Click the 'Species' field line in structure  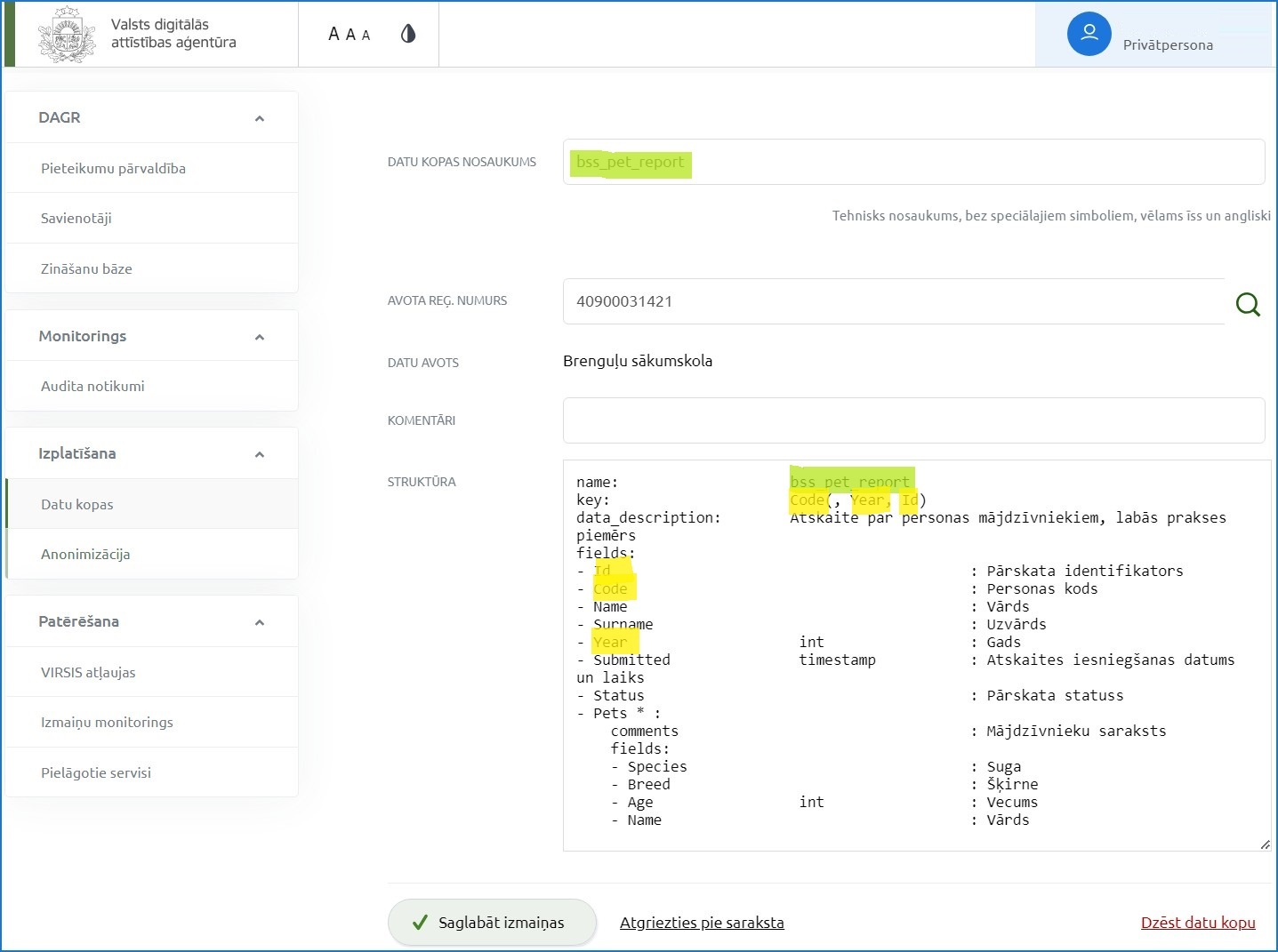click(x=657, y=766)
